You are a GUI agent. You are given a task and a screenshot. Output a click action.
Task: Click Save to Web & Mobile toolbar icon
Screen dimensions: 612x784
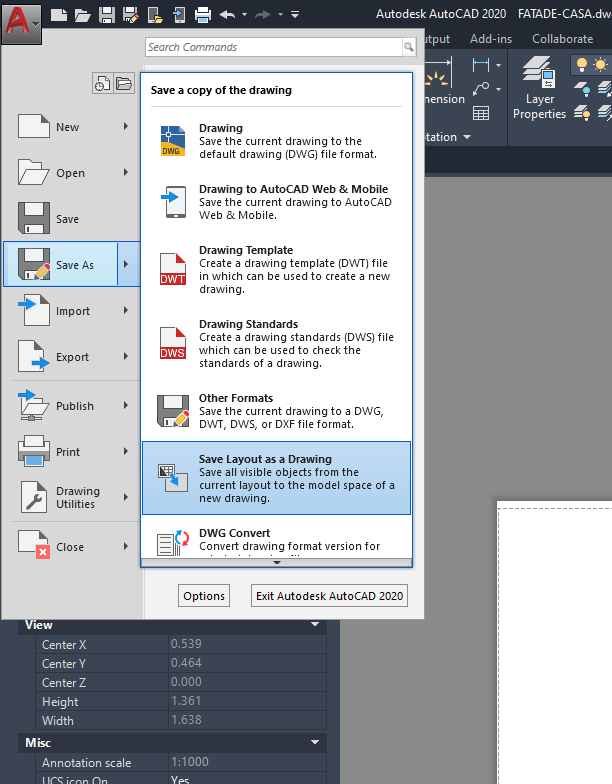(178, 15)
